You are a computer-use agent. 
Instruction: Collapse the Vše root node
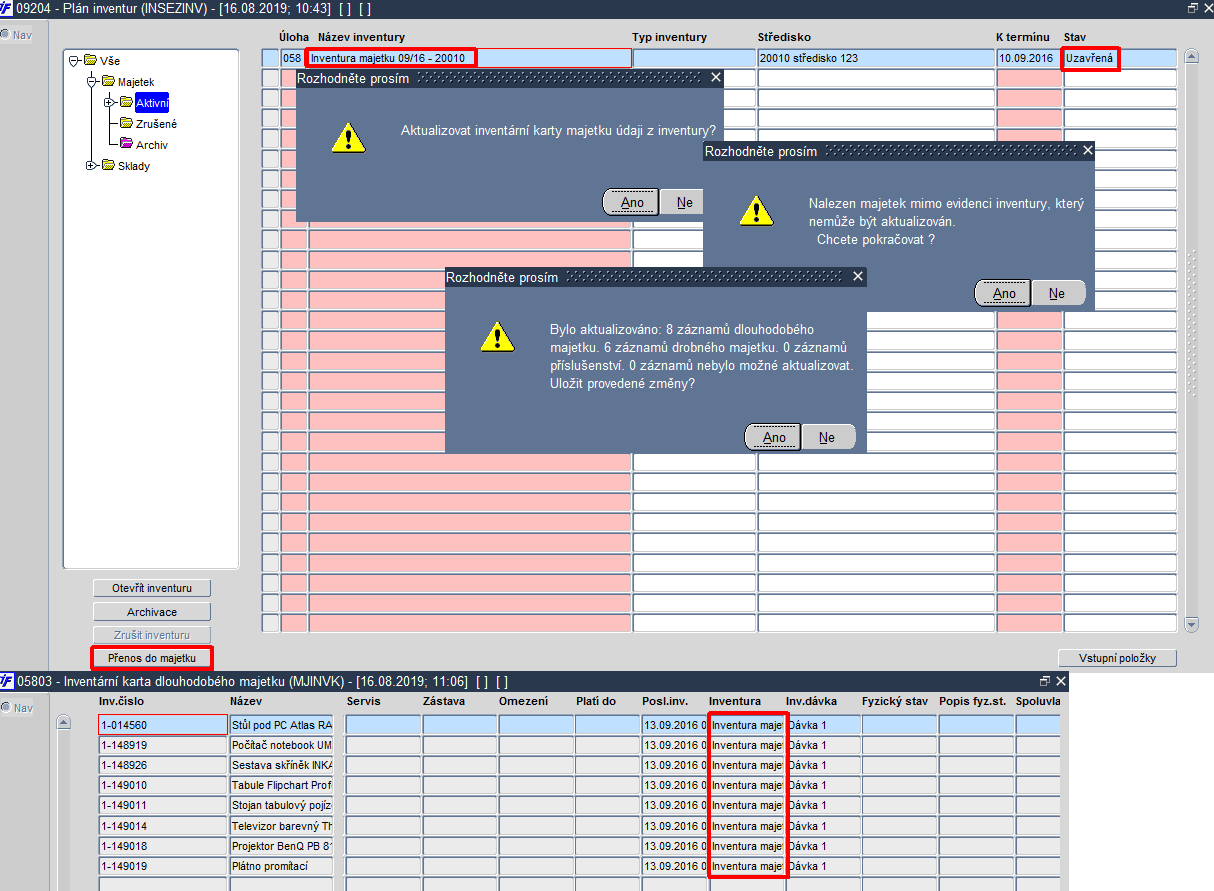73,61
